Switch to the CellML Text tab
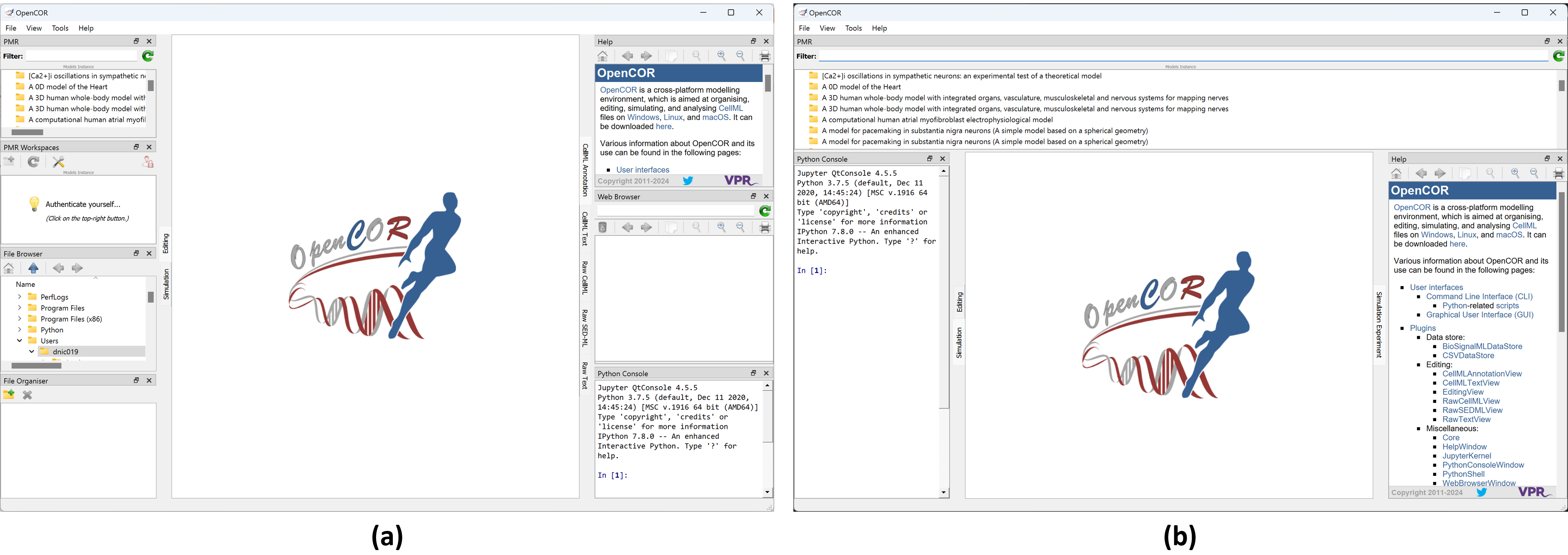The image size is (1568, 555). [x=585, y=229]
